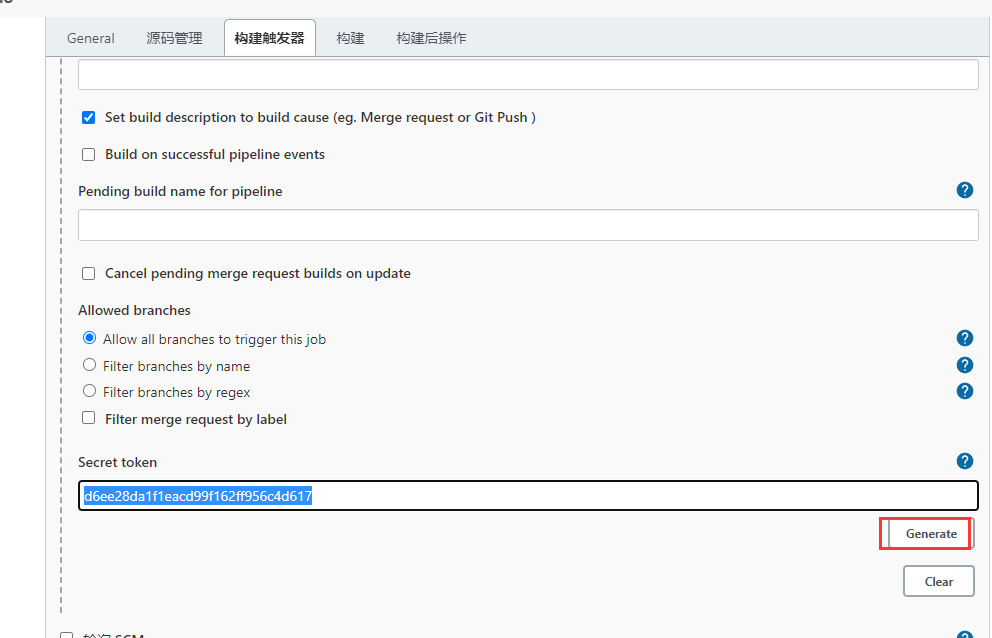This screenshot has height=638, width=992.
Task: Open help for Pending build name for pipeline
Action: (964, 190)
